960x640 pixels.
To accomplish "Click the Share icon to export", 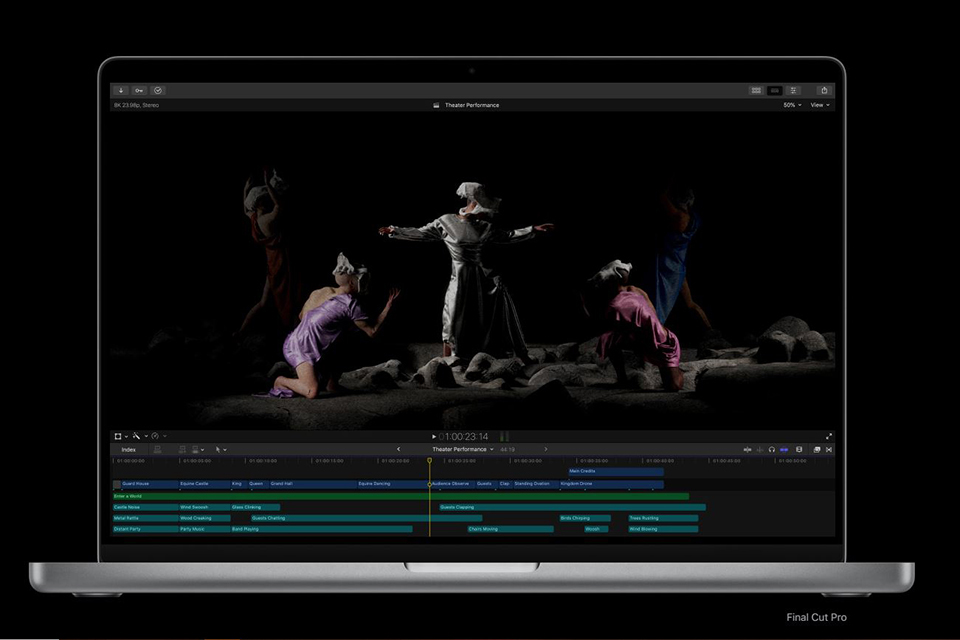I will tap(824, 90).
